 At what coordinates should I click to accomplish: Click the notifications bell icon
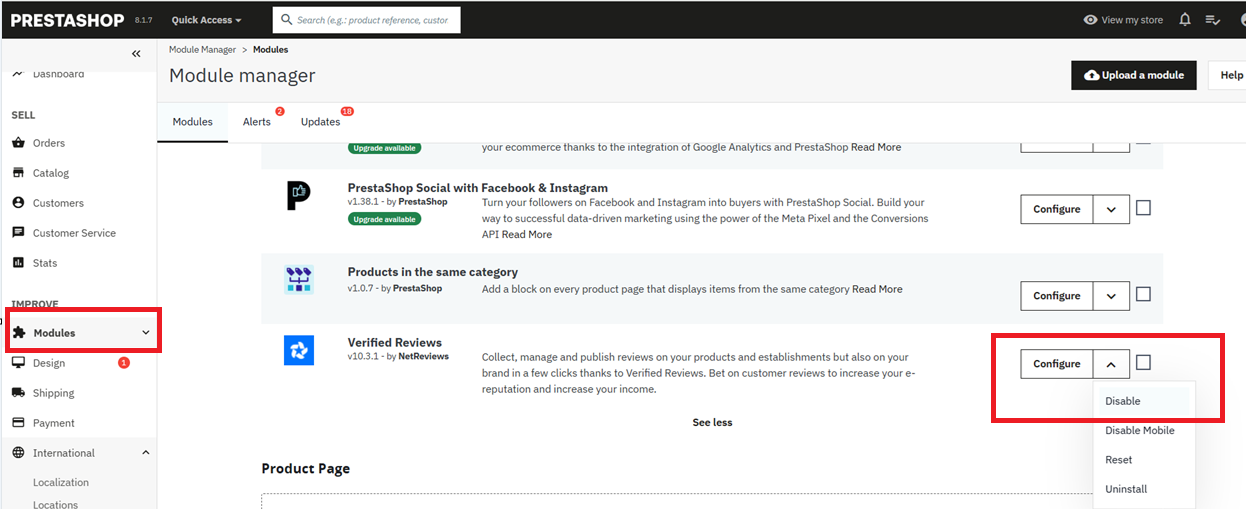pyautogui.click(x=1185, y=20)
